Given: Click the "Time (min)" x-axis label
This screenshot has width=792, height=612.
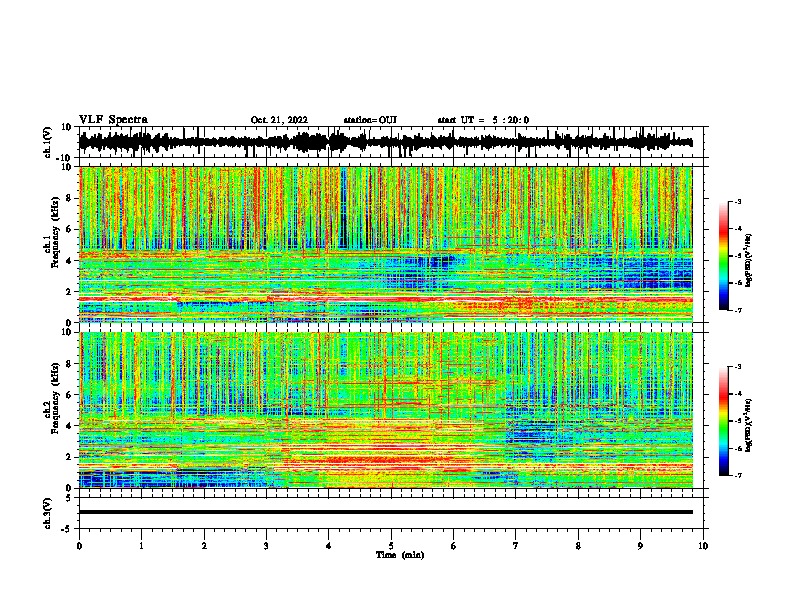Looking at the screenshot, I should pyautogui.click(x=400, y=555).
